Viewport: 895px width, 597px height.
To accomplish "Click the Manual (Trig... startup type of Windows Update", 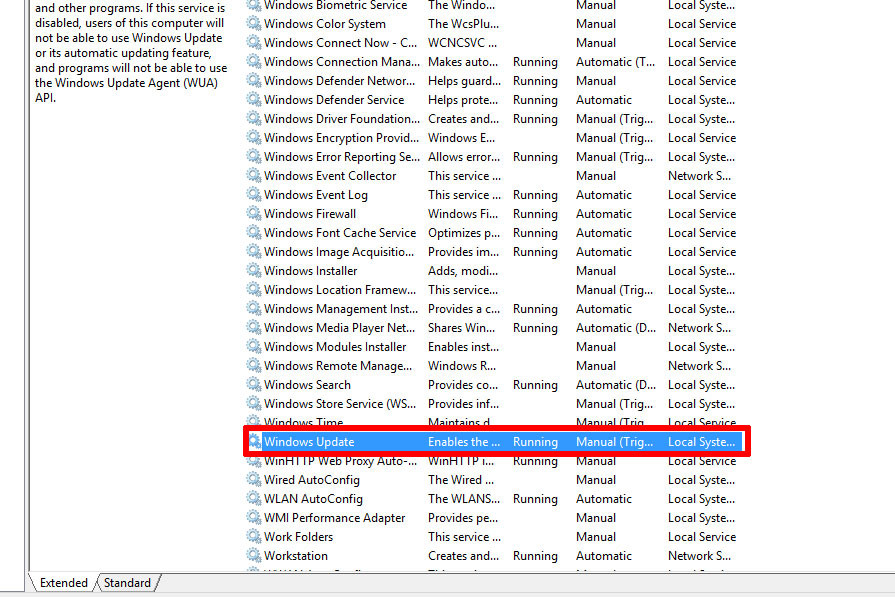I will pyautogui.click(x=614, y=442).
